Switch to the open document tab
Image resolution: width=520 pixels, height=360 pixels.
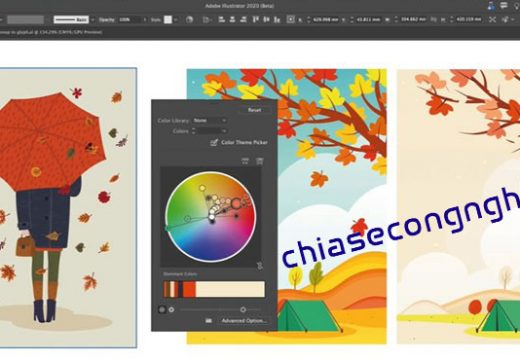click(51, 32)
